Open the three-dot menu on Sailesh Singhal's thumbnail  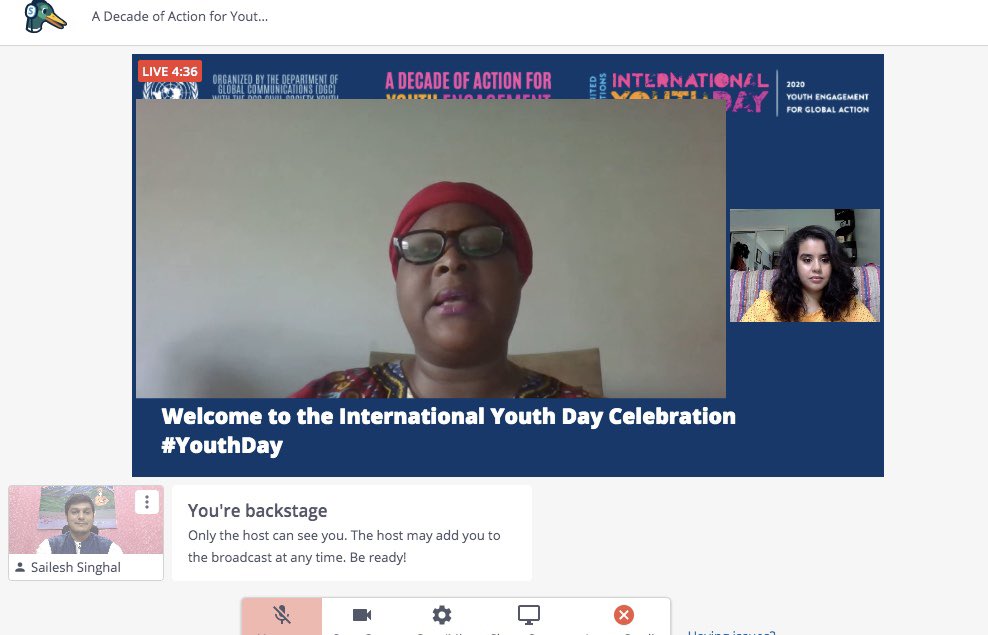tap(147, 502)
